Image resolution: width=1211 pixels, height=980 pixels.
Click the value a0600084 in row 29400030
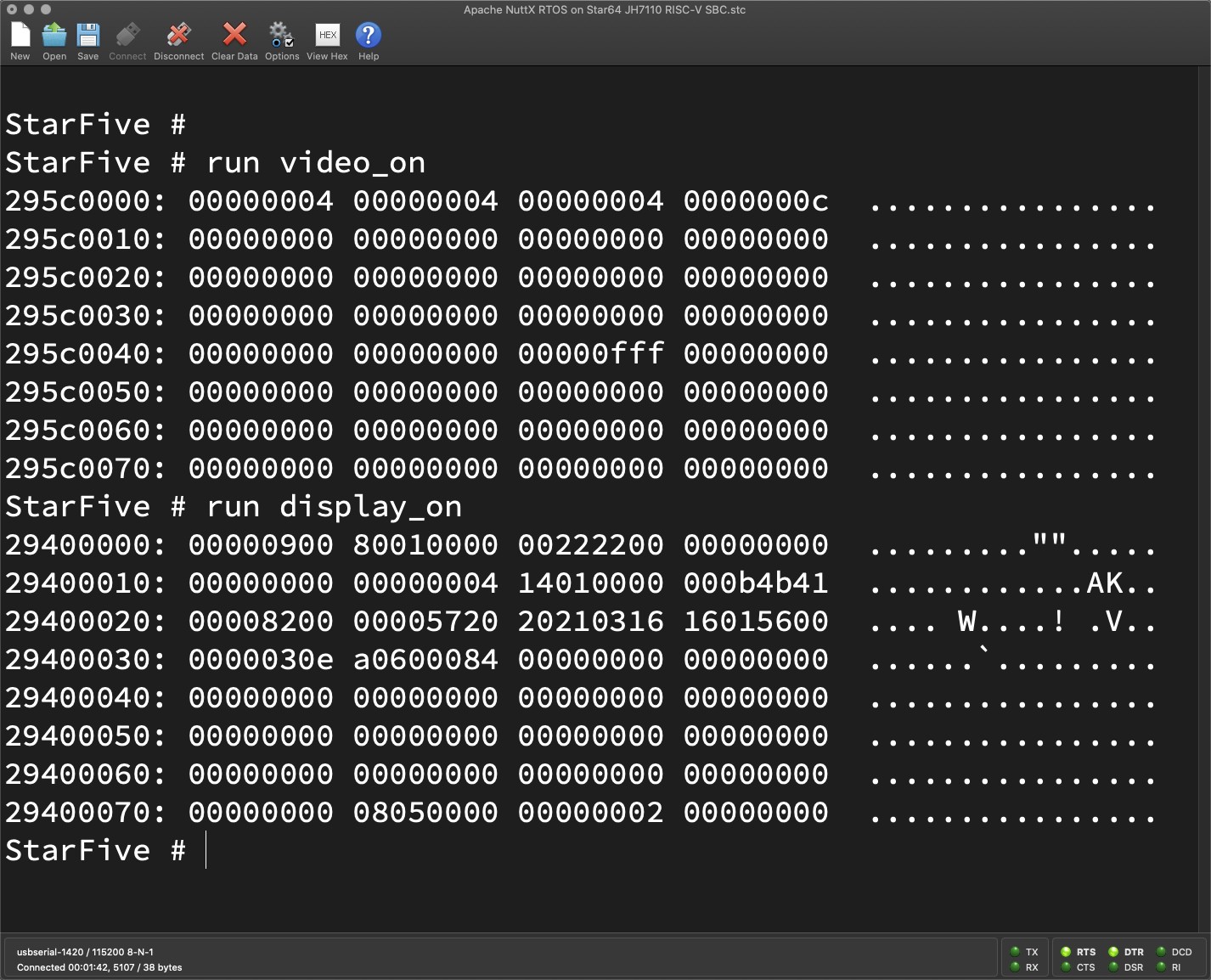[x=425, y=659]
